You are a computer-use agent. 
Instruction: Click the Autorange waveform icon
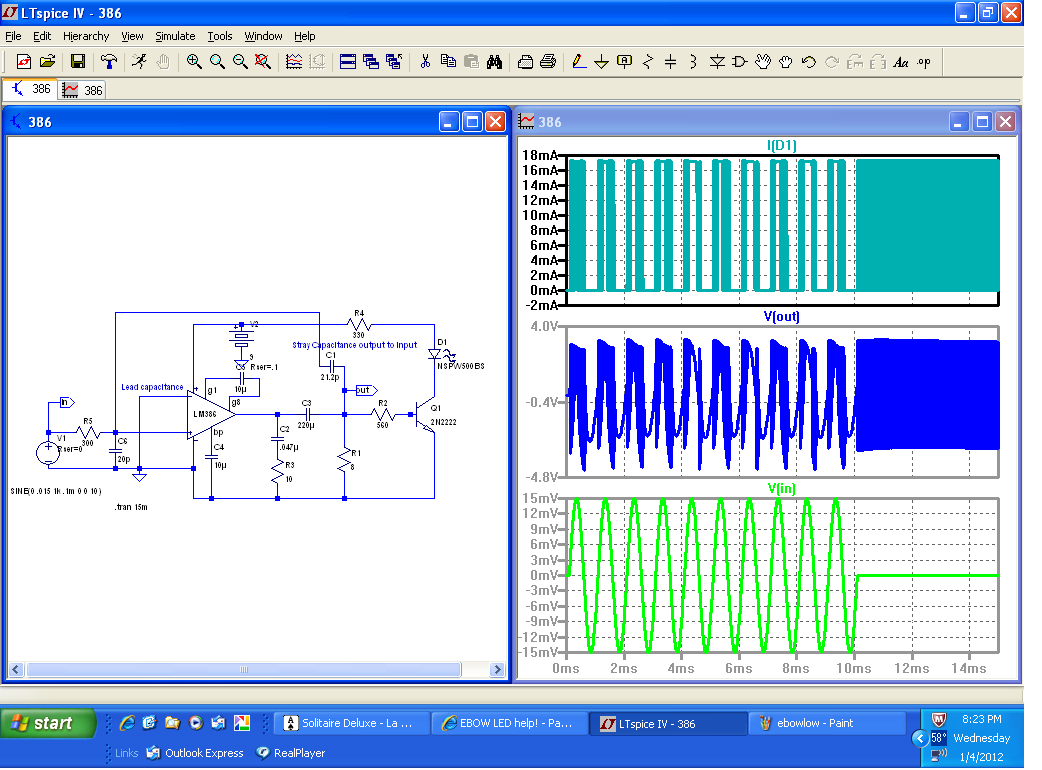(294, 62)
